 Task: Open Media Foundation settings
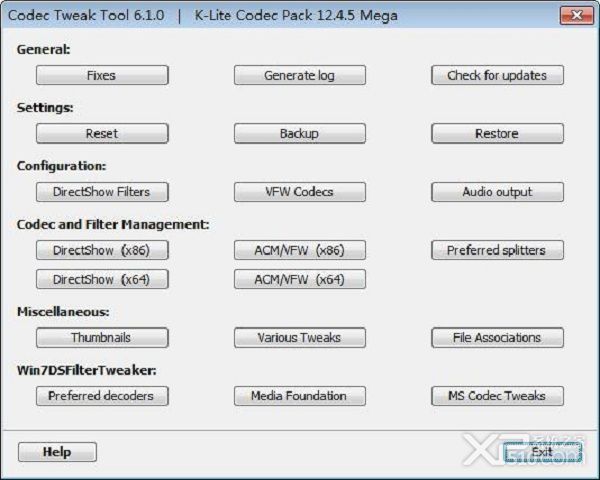click(x=300, y=396)
